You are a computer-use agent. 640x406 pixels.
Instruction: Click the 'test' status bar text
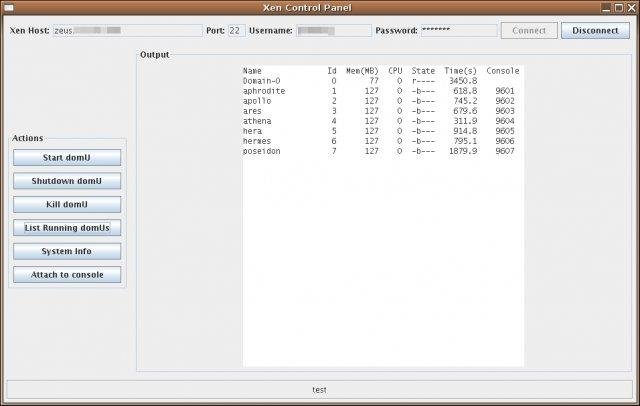tap(319, 390)
